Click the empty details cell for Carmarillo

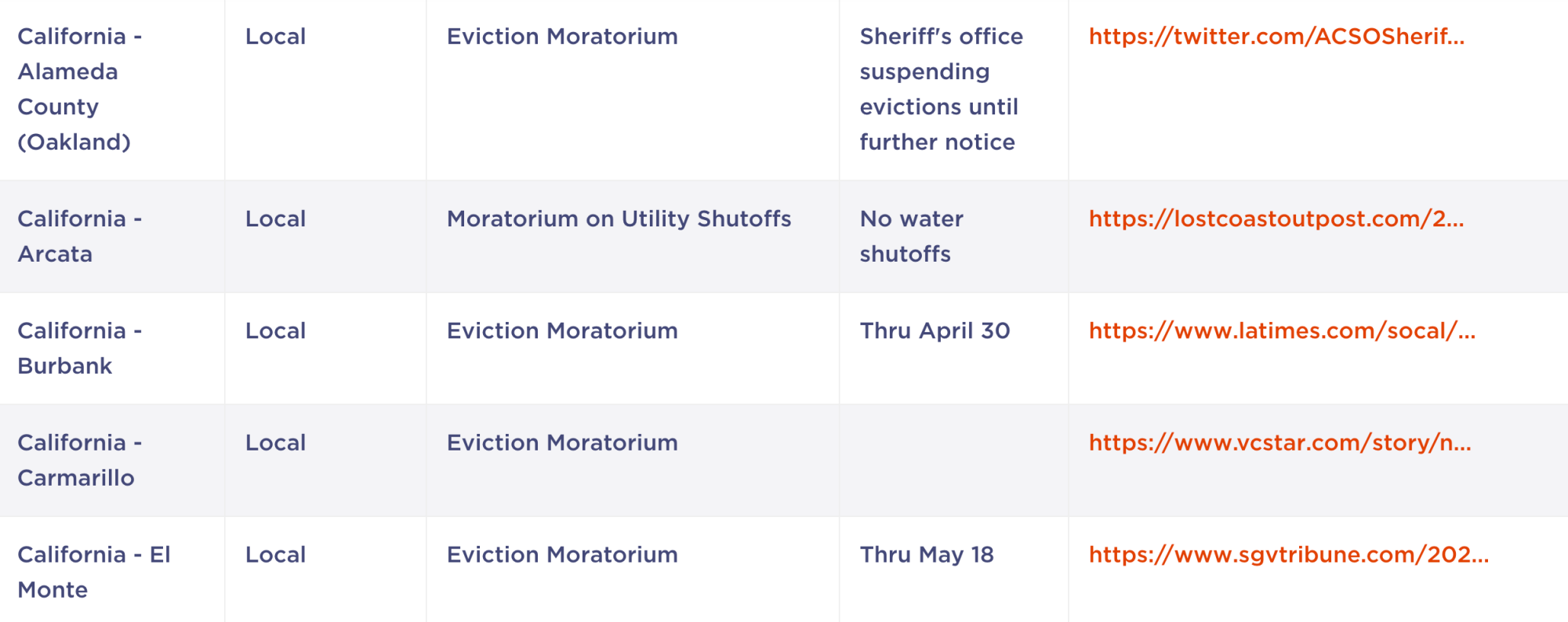pos(953,461)
